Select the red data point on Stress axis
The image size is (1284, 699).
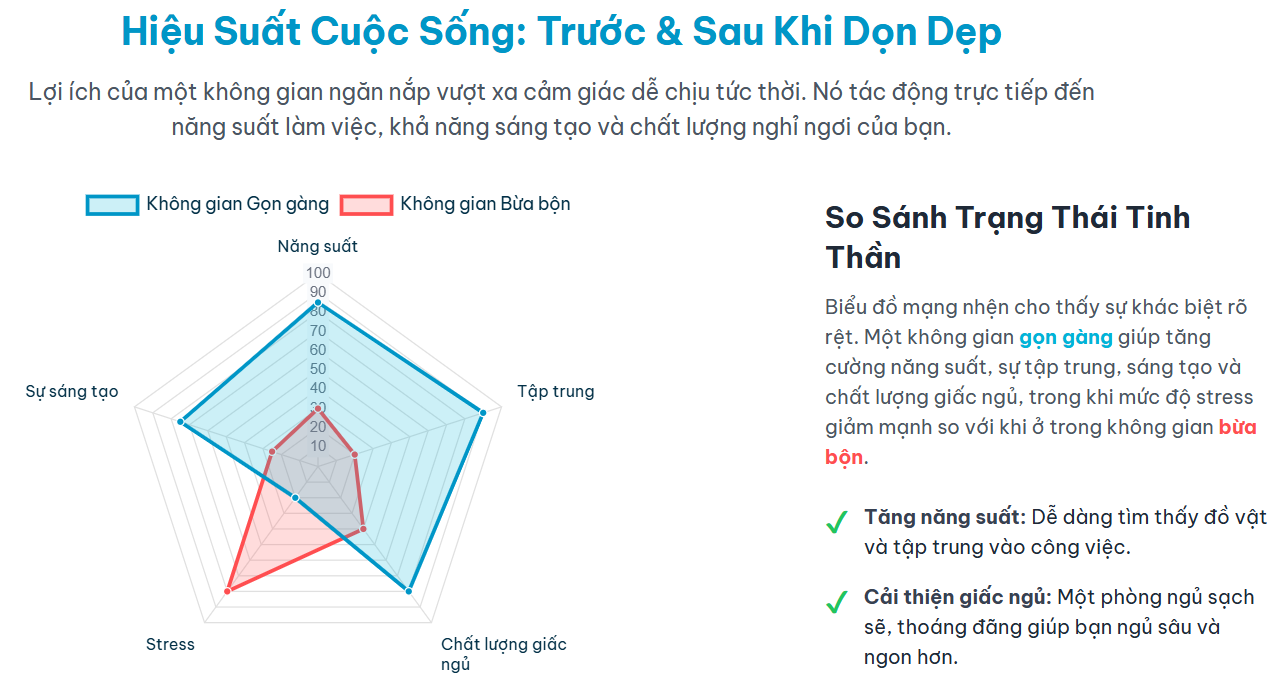(228, 591)
